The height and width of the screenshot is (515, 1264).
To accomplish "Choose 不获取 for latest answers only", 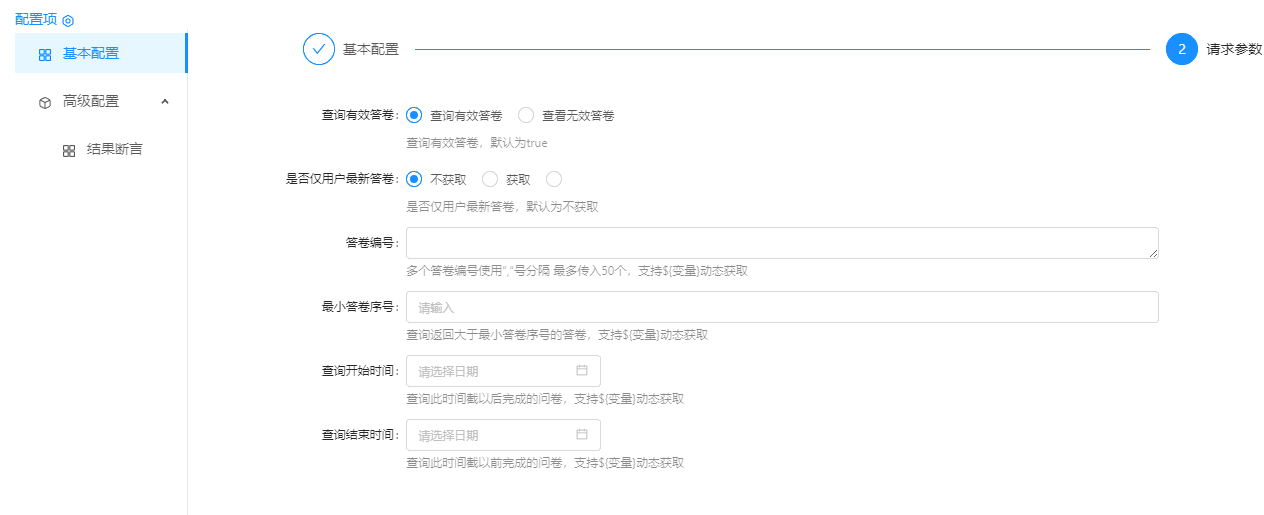I will click(x=414, y=179).
